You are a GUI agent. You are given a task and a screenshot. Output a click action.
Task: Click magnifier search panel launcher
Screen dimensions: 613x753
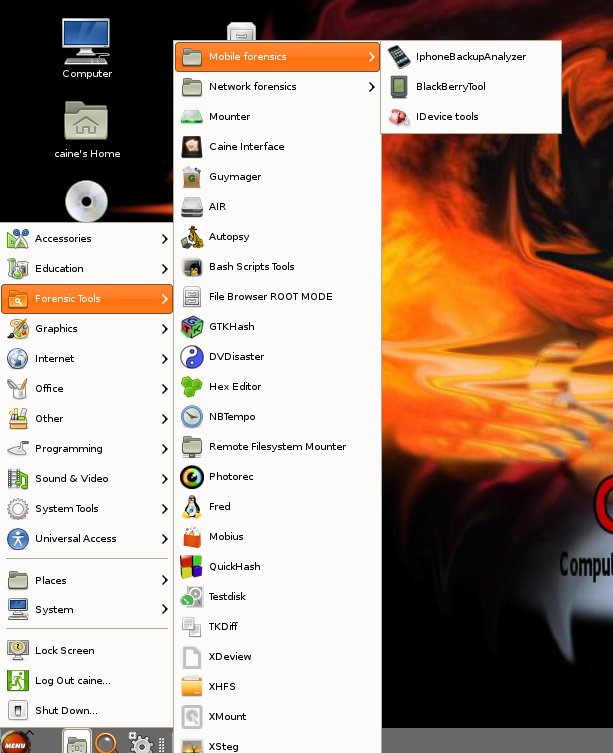[x=107, y=743]
